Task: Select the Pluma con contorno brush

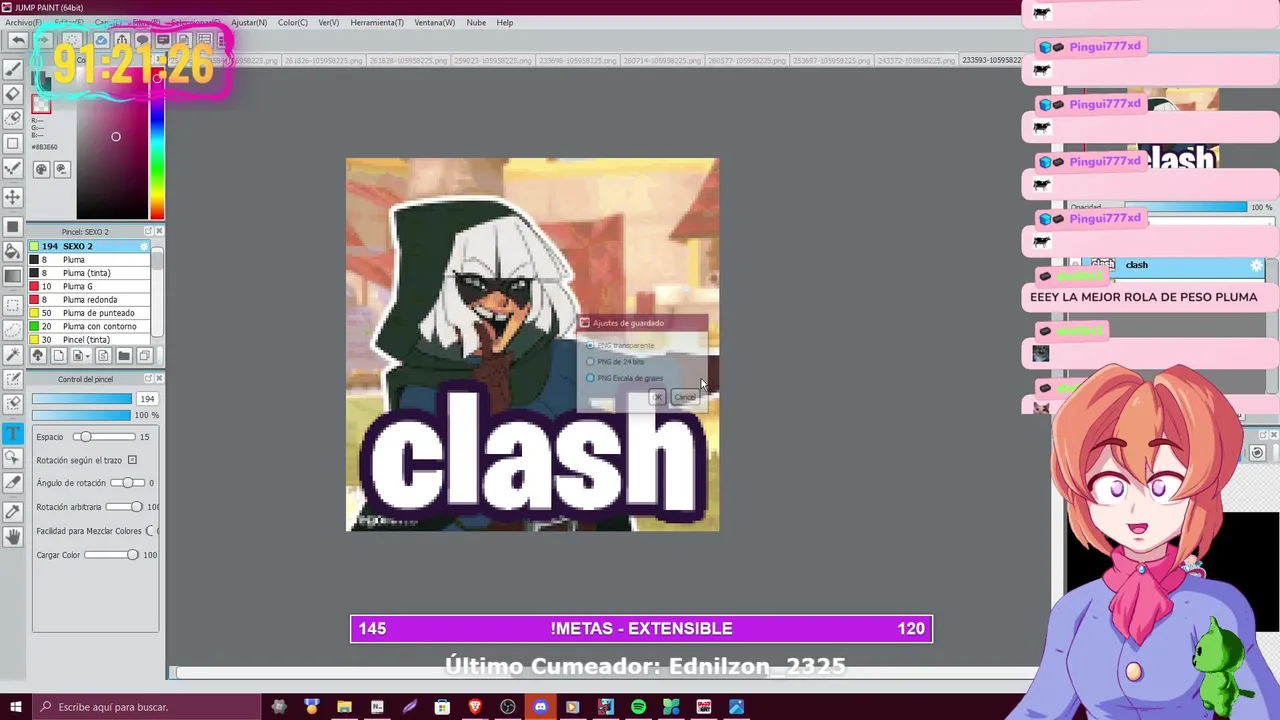Action: tap(90, 326)
